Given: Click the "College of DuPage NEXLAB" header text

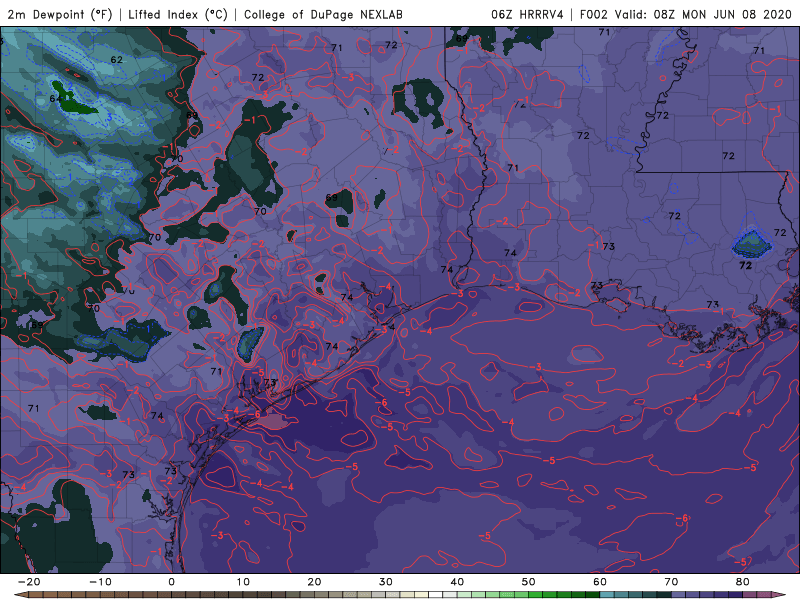Looking at the screenshot, I should tap(323, 15).
